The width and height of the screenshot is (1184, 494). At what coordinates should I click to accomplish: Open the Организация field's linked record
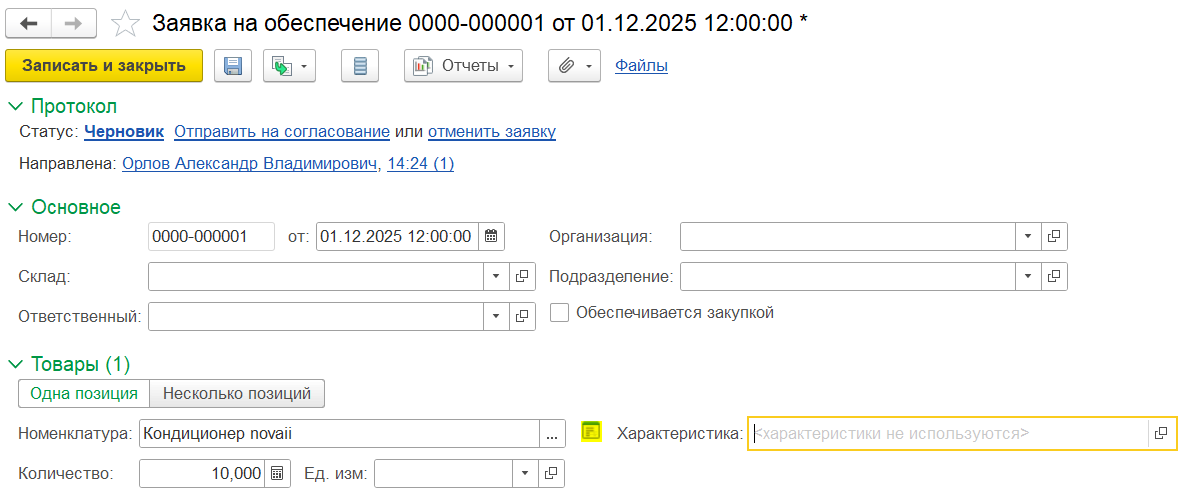coord(1054,237)
